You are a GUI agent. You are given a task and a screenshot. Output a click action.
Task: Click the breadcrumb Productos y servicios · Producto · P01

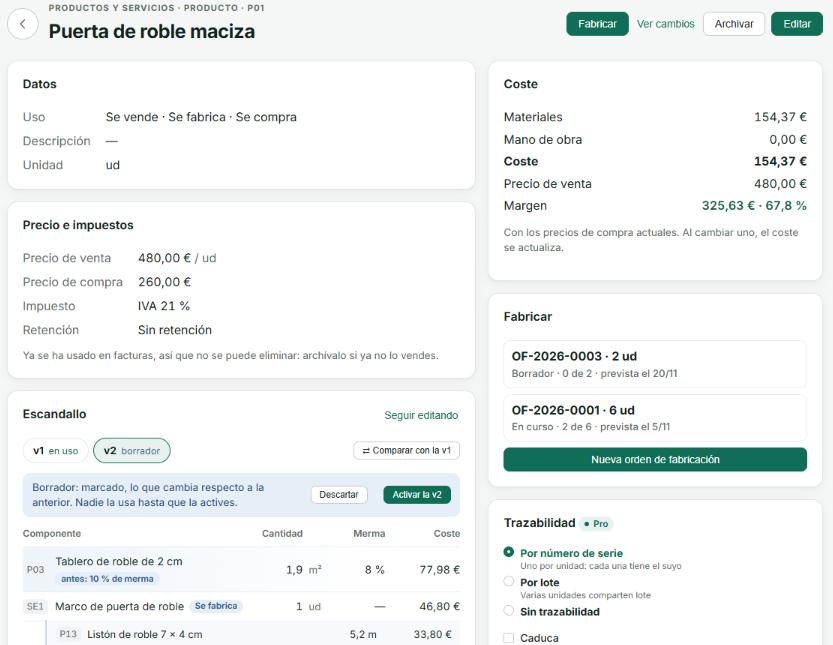[x=156, y=8]
